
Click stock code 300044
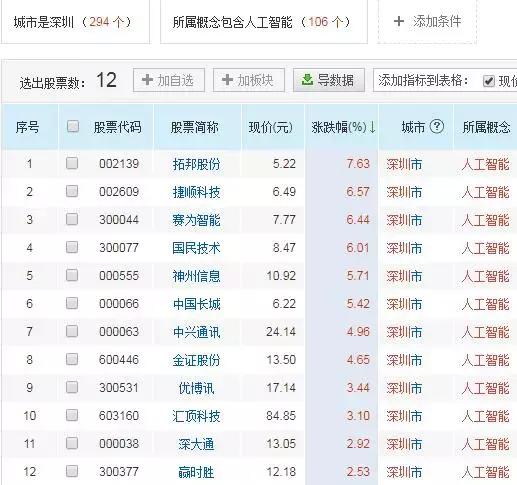click(x=119, y=220)
